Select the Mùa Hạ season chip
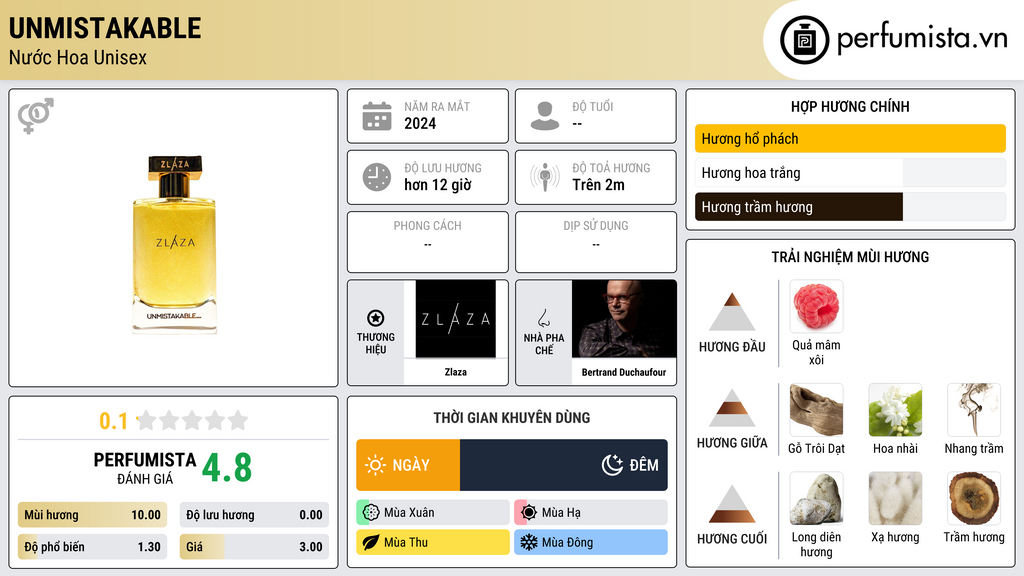Image resolution: width=1024 pixels, height=576 pixels. click(591, 513)
